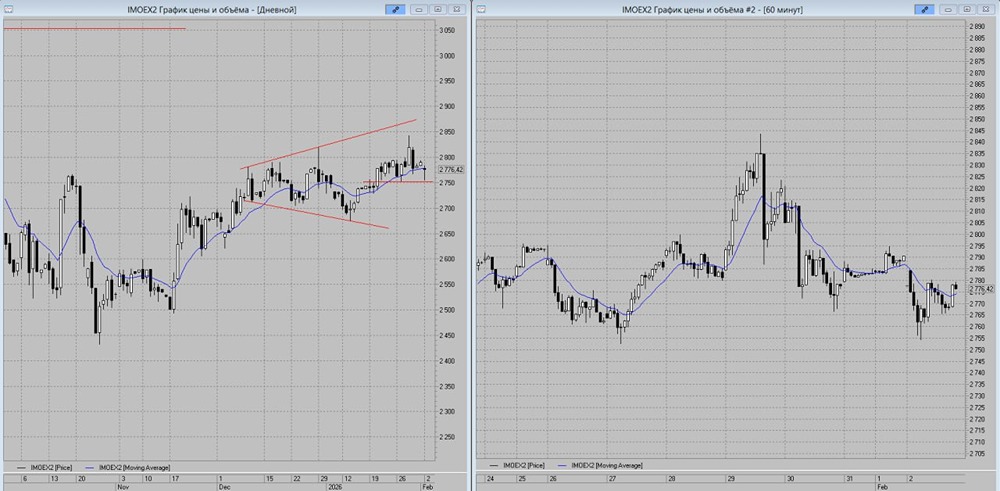Click the 2 450 price level on daily chart axis
The image size is (1000, 491).
click(446, 335)
